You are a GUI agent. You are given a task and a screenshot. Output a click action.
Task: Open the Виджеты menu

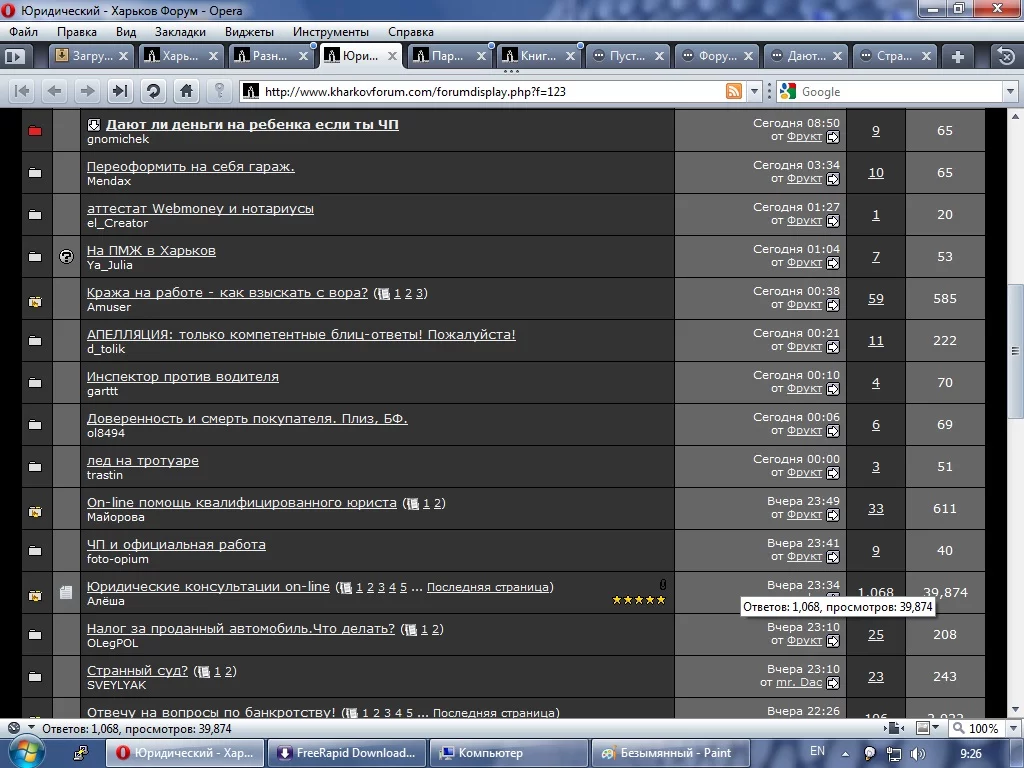click(x=249, y=32)
